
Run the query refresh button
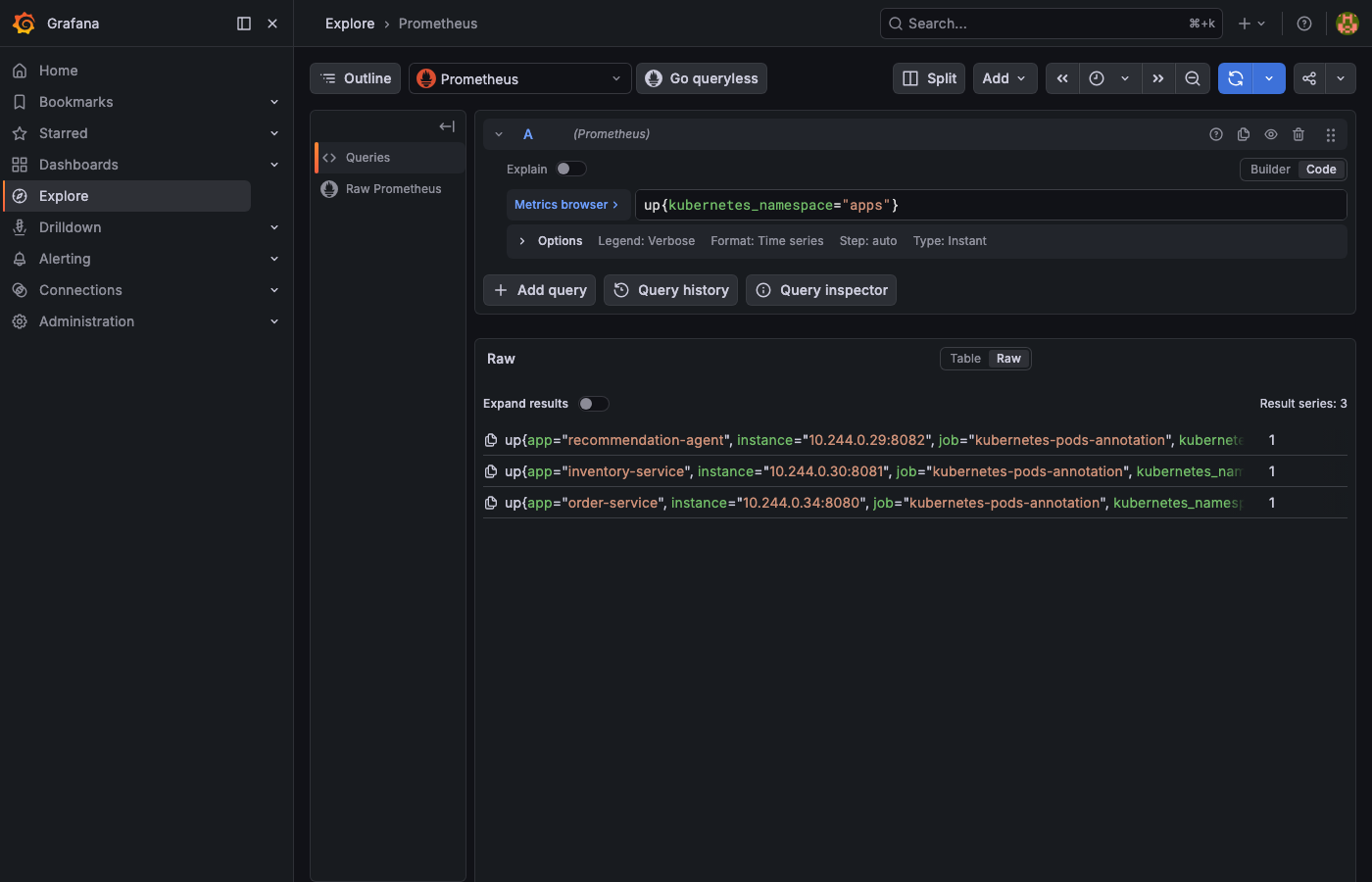tap(1236, 78)
